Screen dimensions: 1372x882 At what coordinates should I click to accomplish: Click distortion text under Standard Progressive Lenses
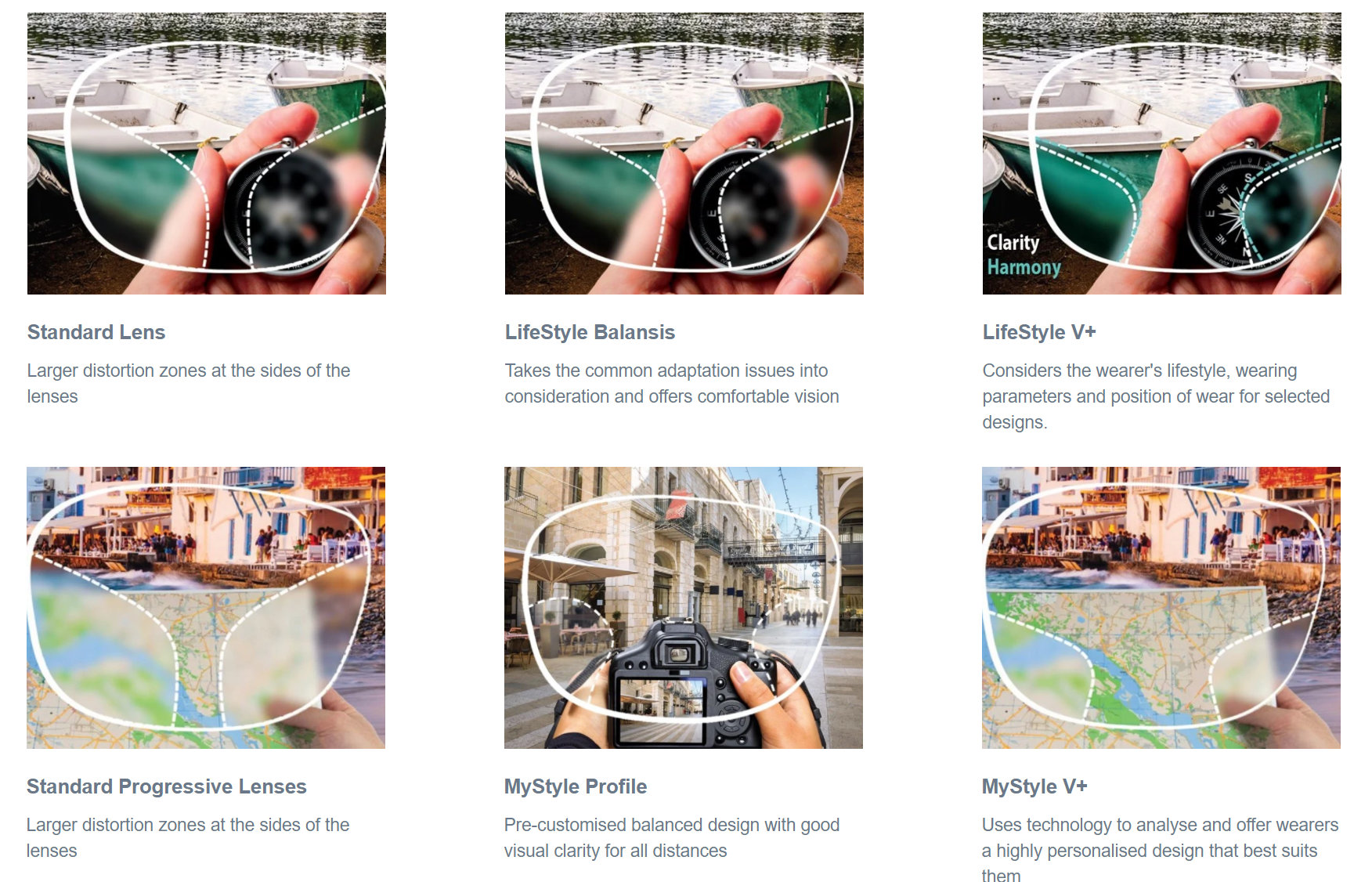(188, 837)
